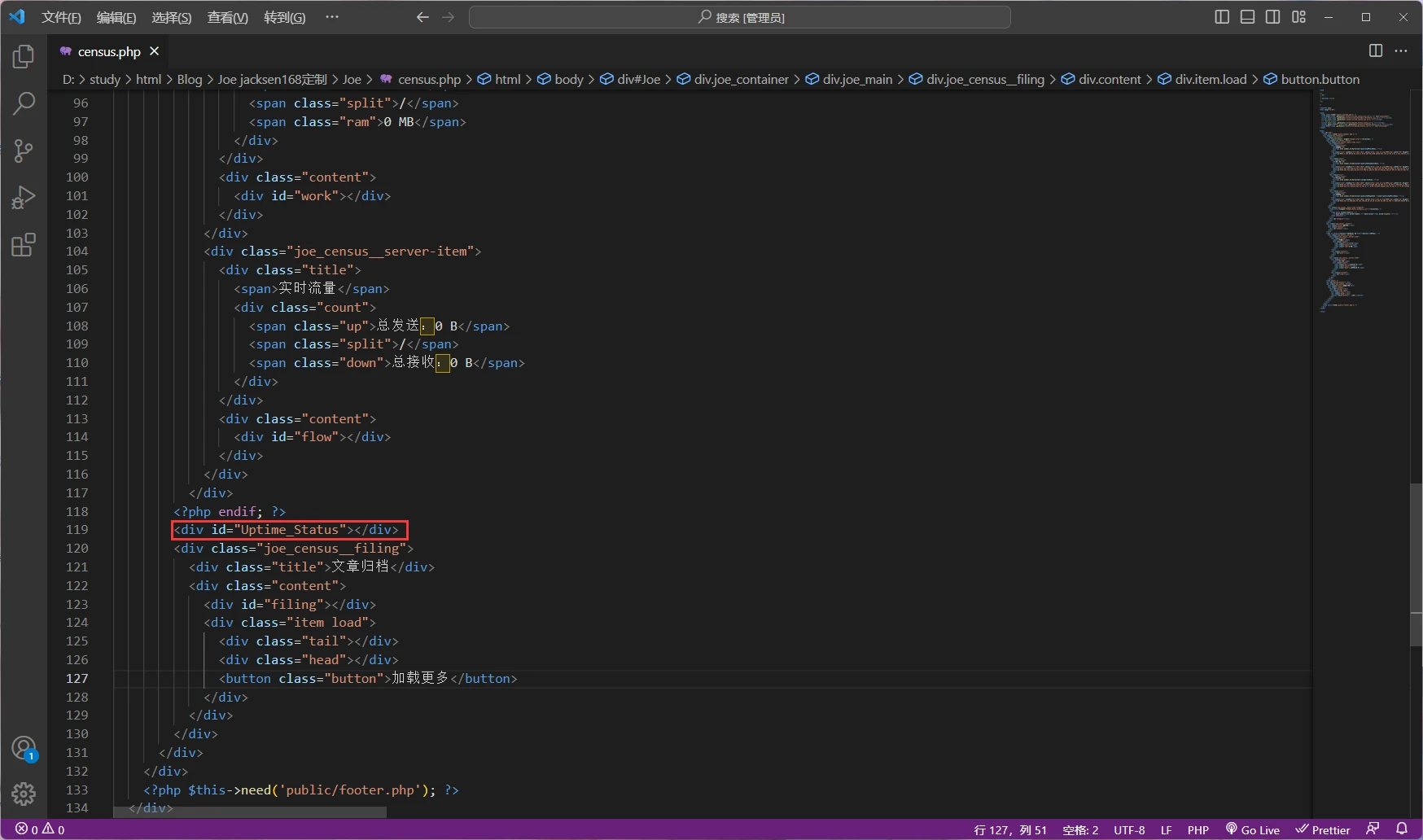
Task: Click the vertical editor scrollbar
Action: pyautogui.click(x=1416, y=563)
